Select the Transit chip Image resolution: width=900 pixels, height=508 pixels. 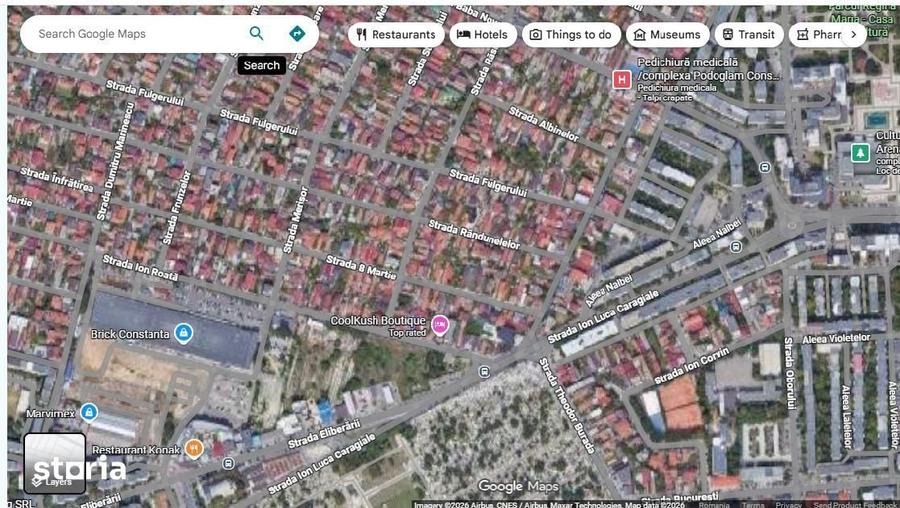pyautogui.click(x=748, y=34)
